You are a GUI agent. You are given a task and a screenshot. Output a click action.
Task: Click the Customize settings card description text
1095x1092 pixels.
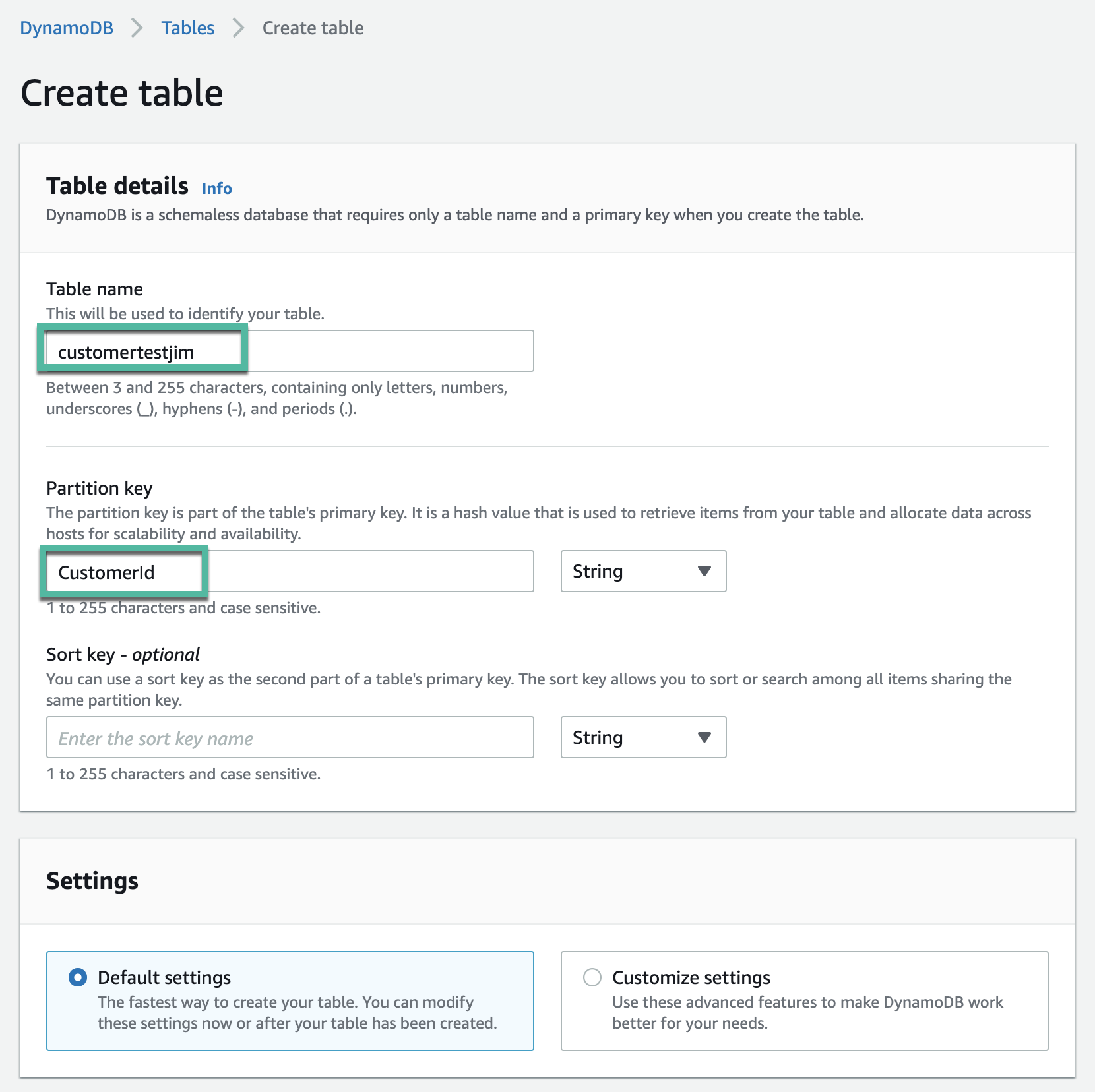coord(807,1013)
